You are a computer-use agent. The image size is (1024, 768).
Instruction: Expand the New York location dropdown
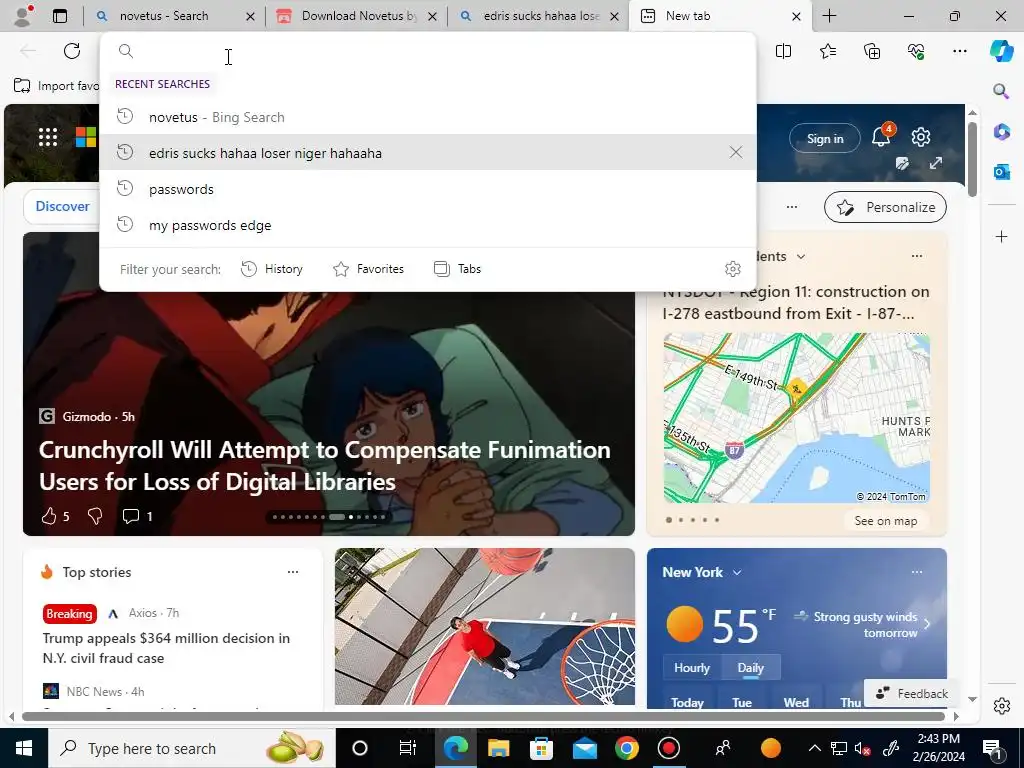point(737,573)
